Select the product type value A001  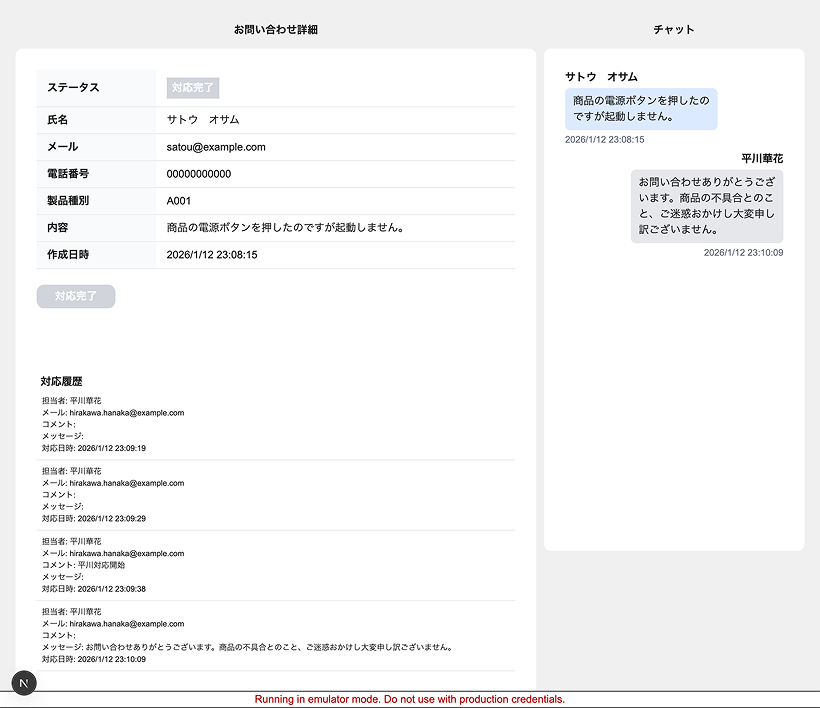point(179,201)
